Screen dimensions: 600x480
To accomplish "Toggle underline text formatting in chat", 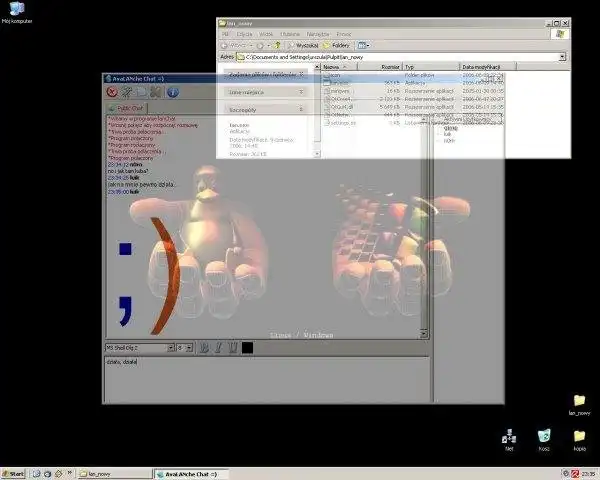I will coord(233,348).
